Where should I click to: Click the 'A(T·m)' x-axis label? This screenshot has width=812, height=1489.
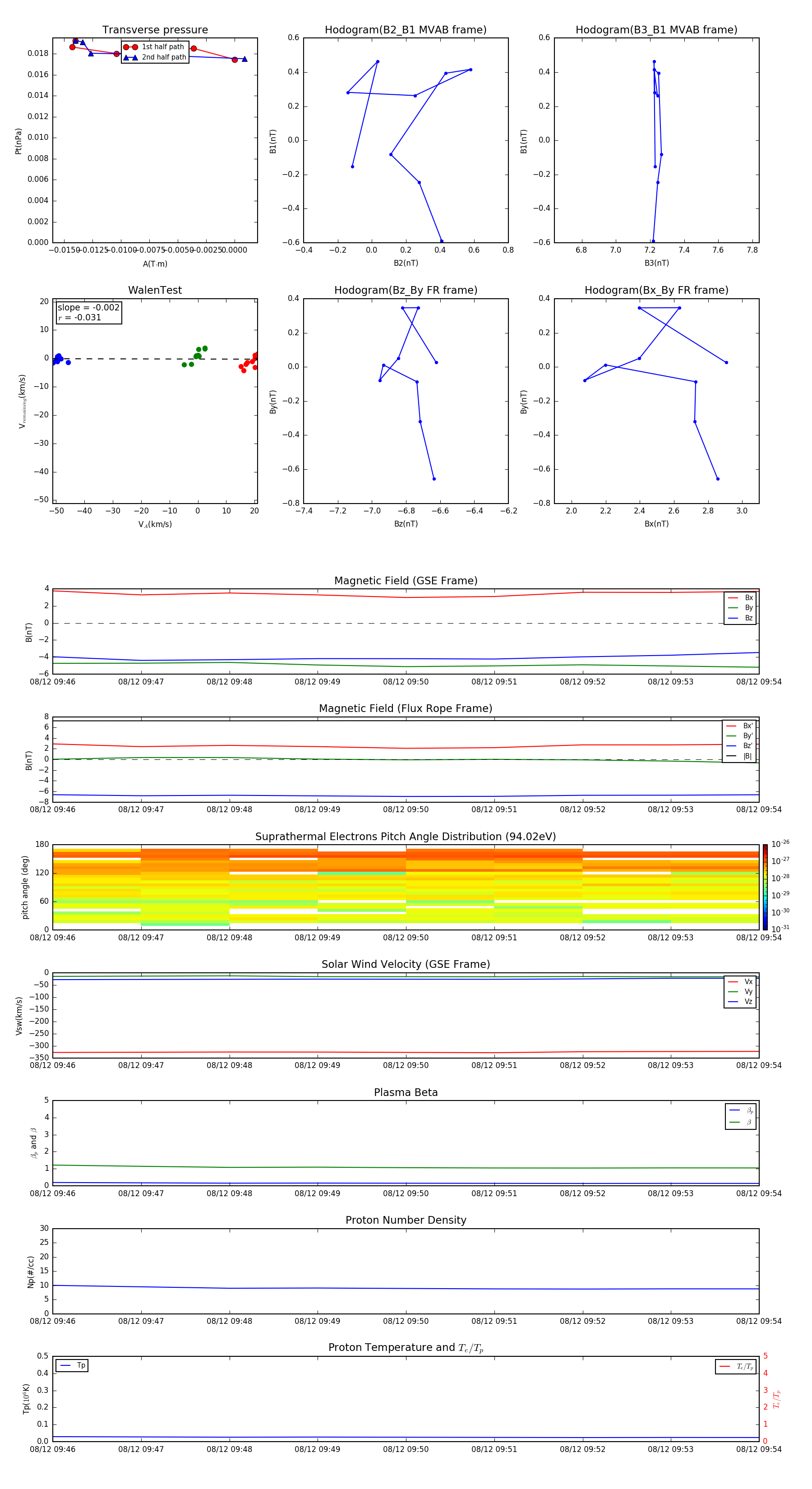click(155, 264)
